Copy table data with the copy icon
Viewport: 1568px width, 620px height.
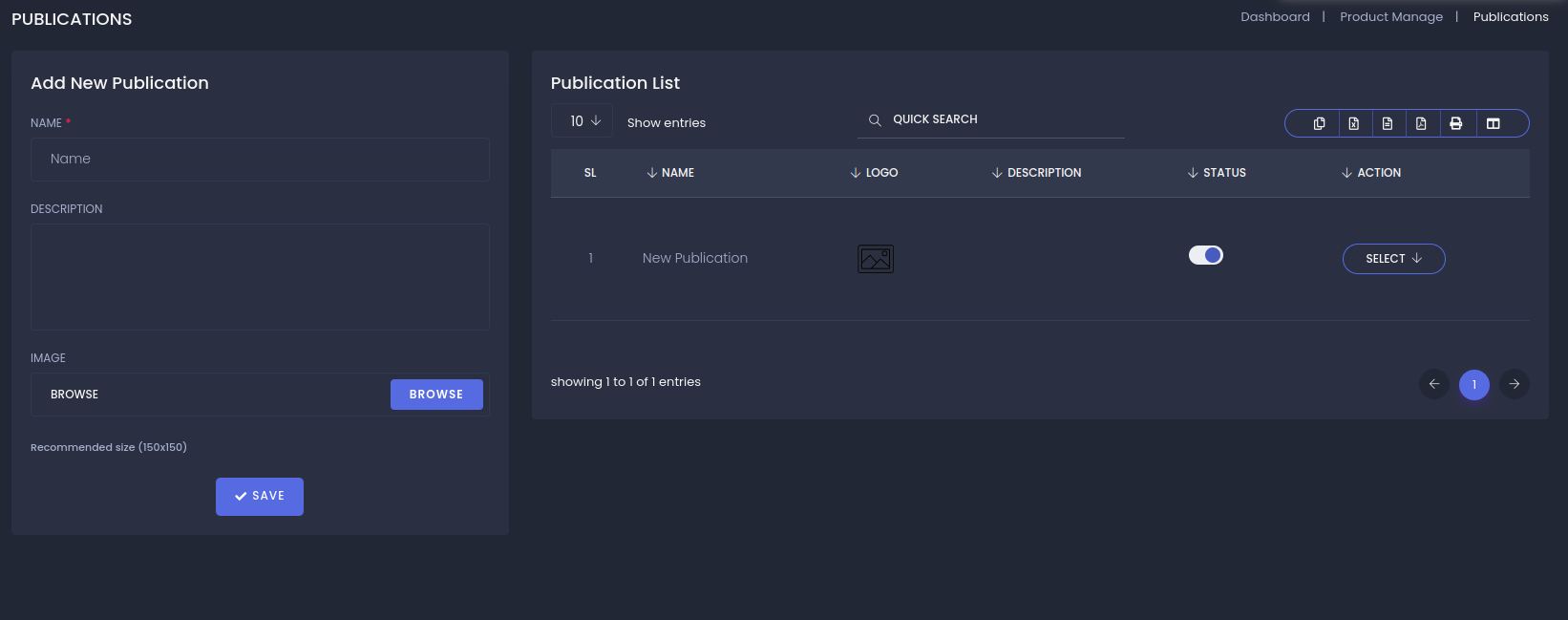[x=1320, y=123]
